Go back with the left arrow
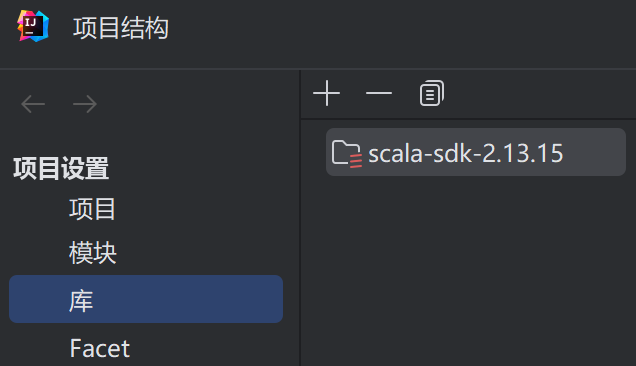 33,104
